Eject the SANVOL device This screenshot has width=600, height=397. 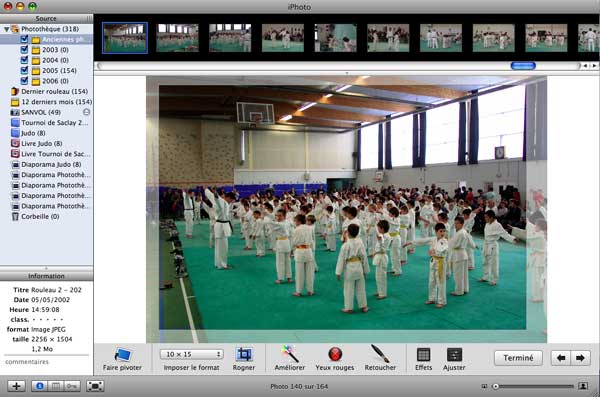pos(86,112)
